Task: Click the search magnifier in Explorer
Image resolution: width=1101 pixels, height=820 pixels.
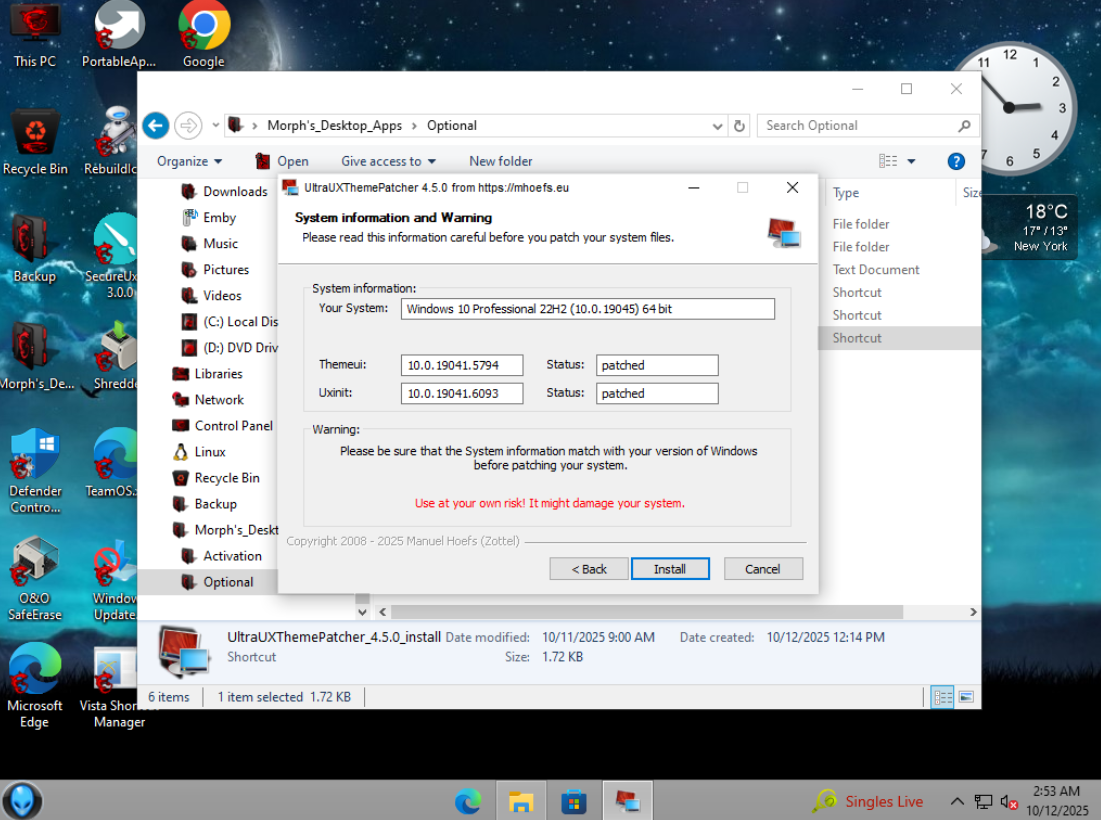Action: click(964, 126)
